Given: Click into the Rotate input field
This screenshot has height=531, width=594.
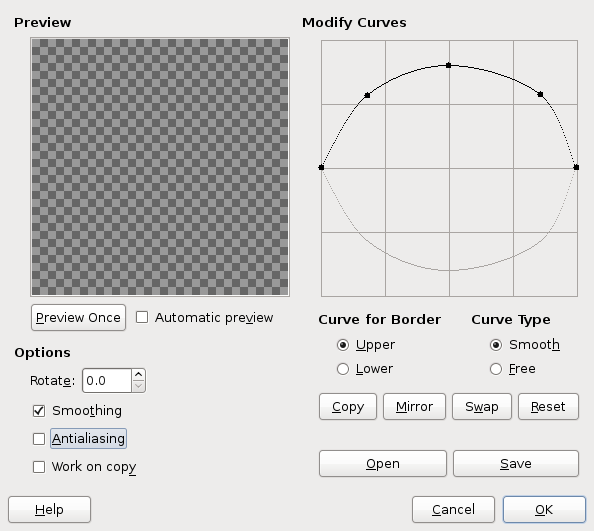Looking at the screenshot, I should coord(107,381).
